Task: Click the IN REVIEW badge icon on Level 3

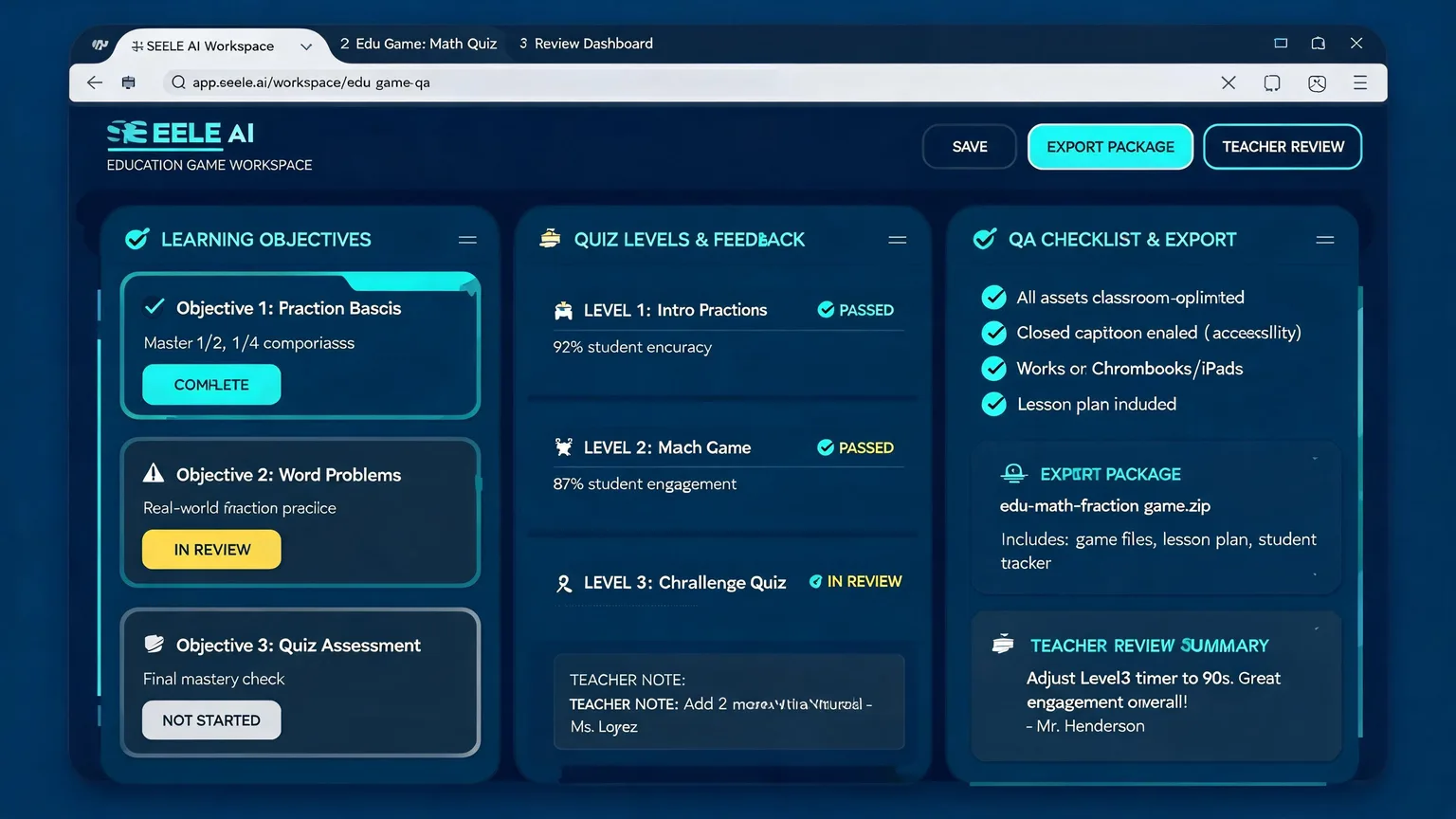Action: tap(815, 581)
